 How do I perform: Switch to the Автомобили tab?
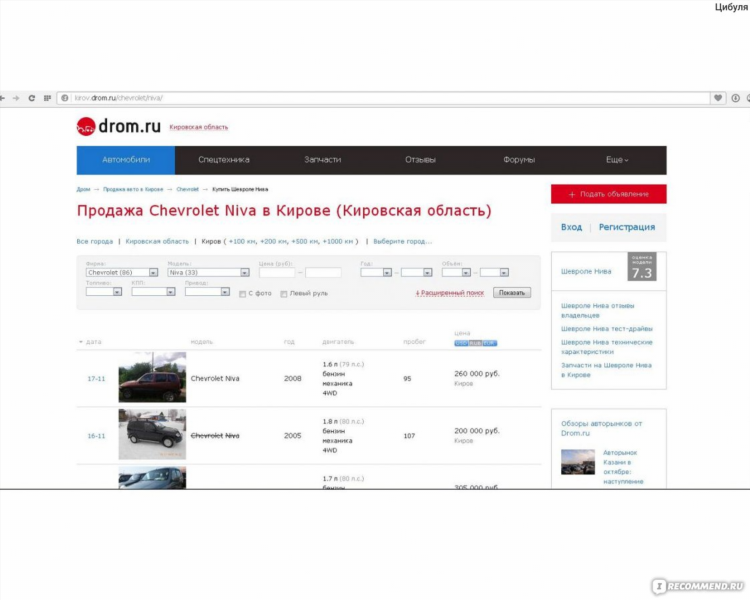click(126, 160)
